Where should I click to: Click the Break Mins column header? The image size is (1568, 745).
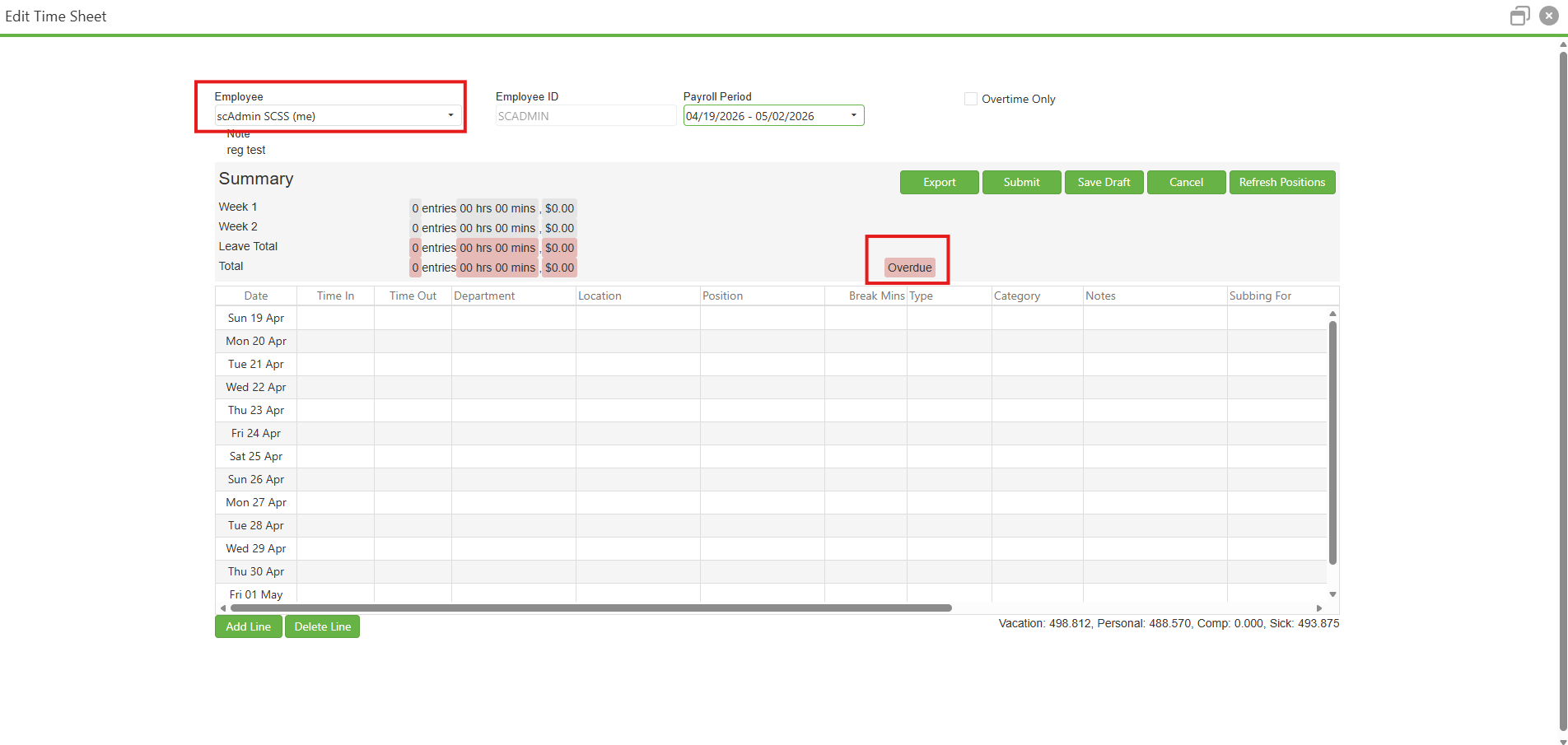866,296
